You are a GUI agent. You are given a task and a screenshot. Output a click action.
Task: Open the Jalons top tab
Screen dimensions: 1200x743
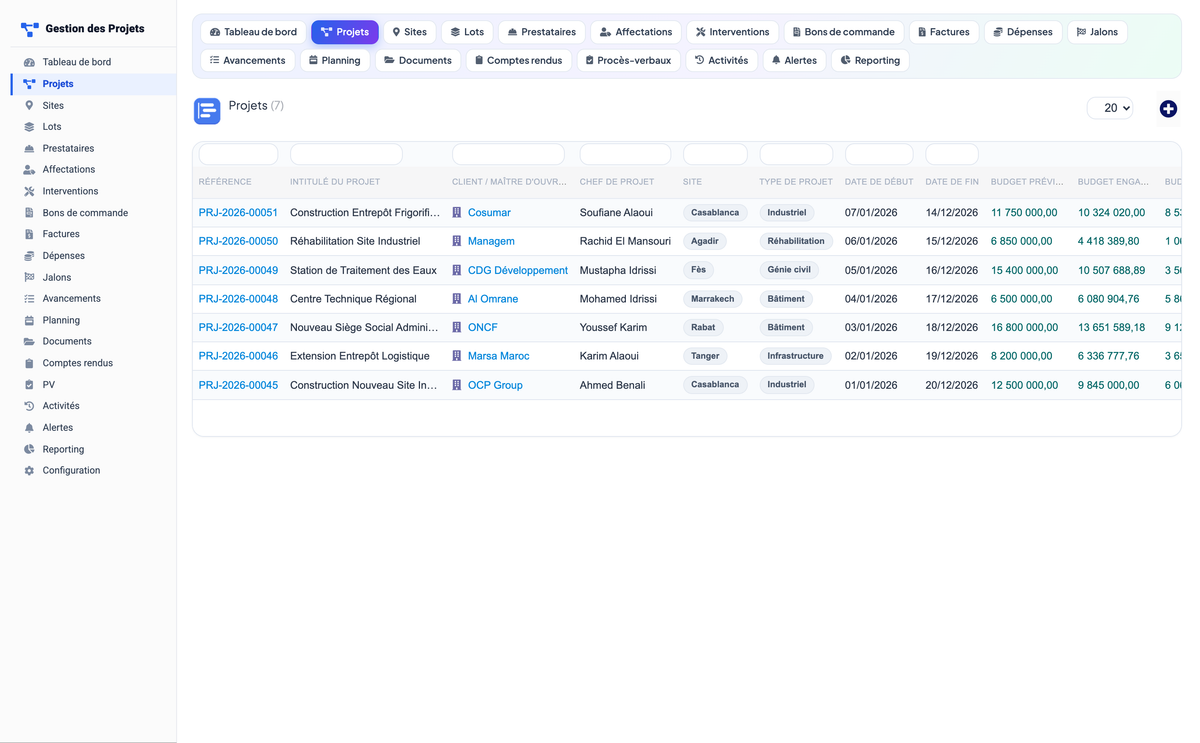pyautogui.click(x=1097, y=32)
